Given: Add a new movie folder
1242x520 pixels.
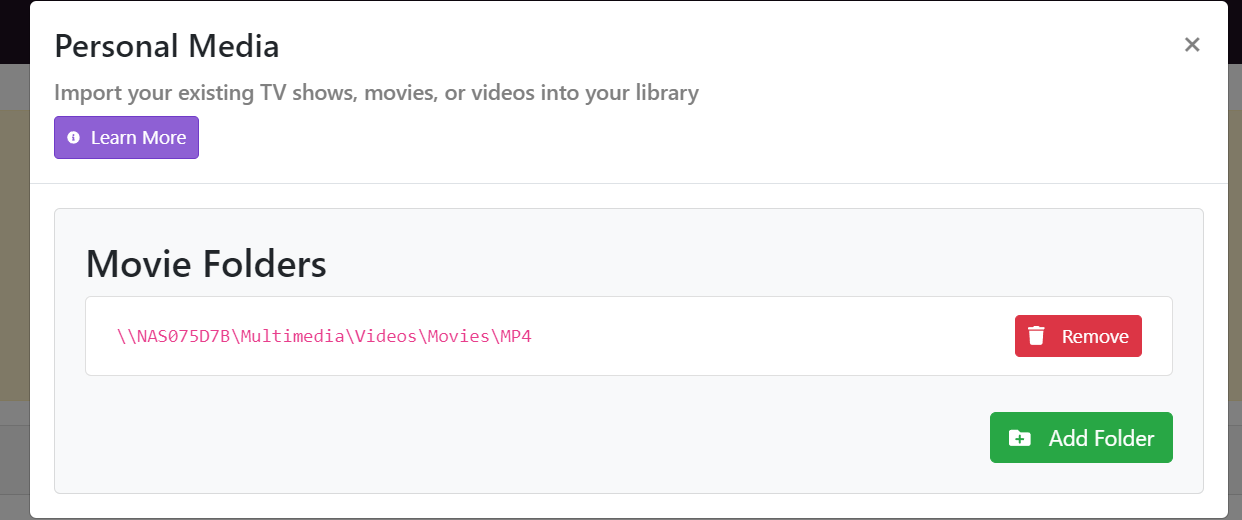Looking at the screenshot, I should [x=1080, y=438].
